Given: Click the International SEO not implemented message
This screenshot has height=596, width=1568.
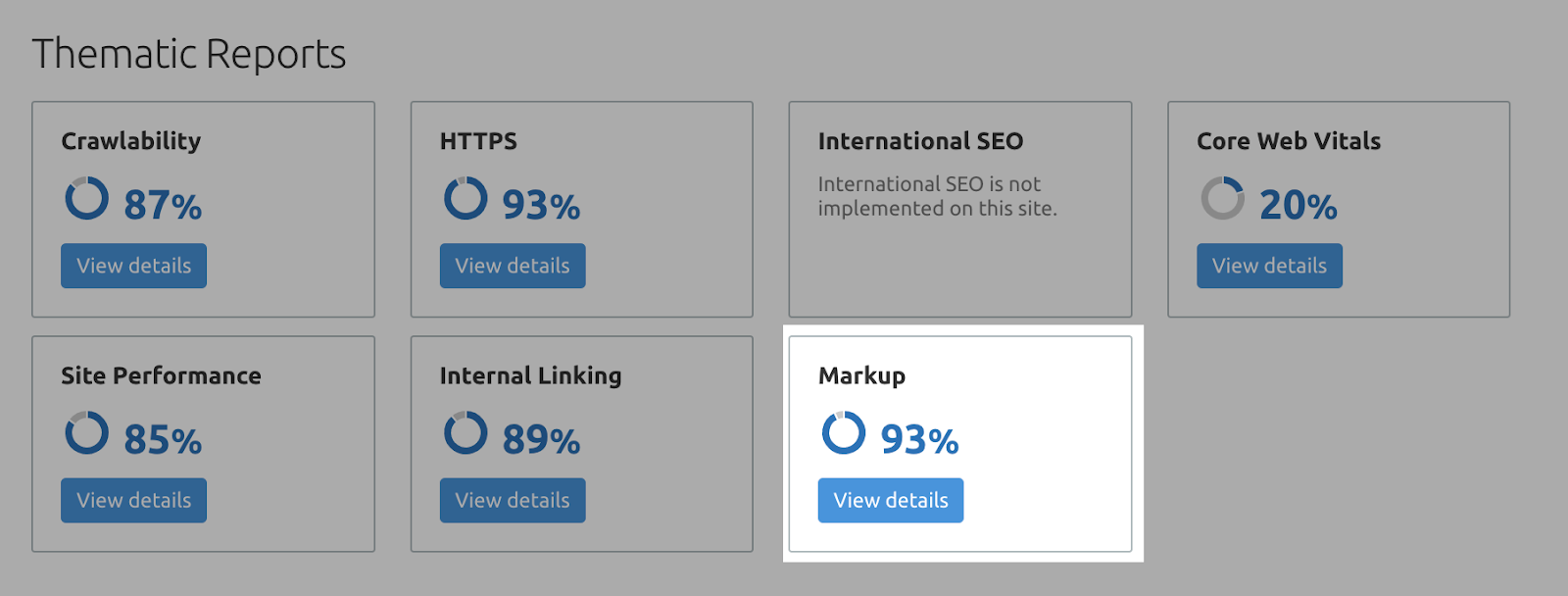Looking at the screenshot, I should [x=937, y=196].
